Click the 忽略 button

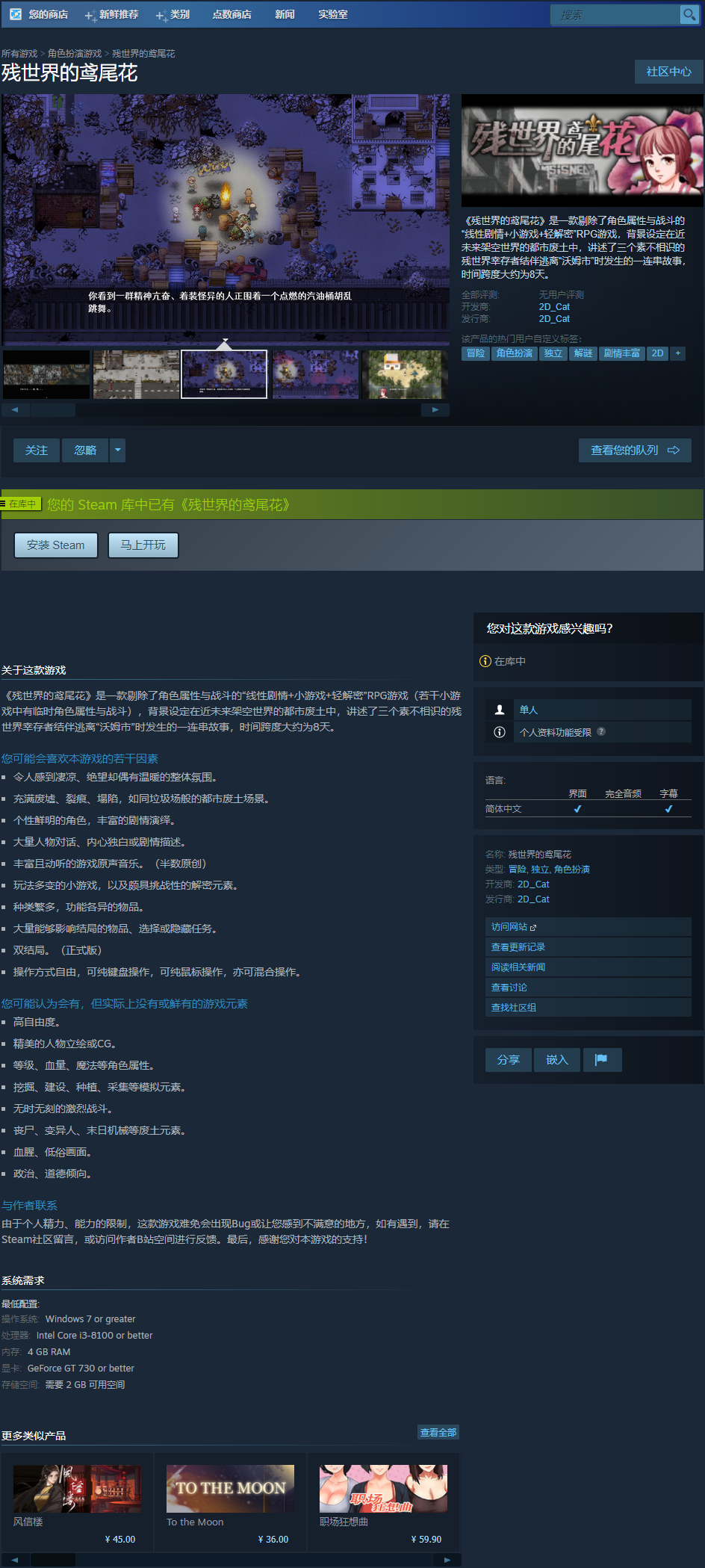point(85,450)
